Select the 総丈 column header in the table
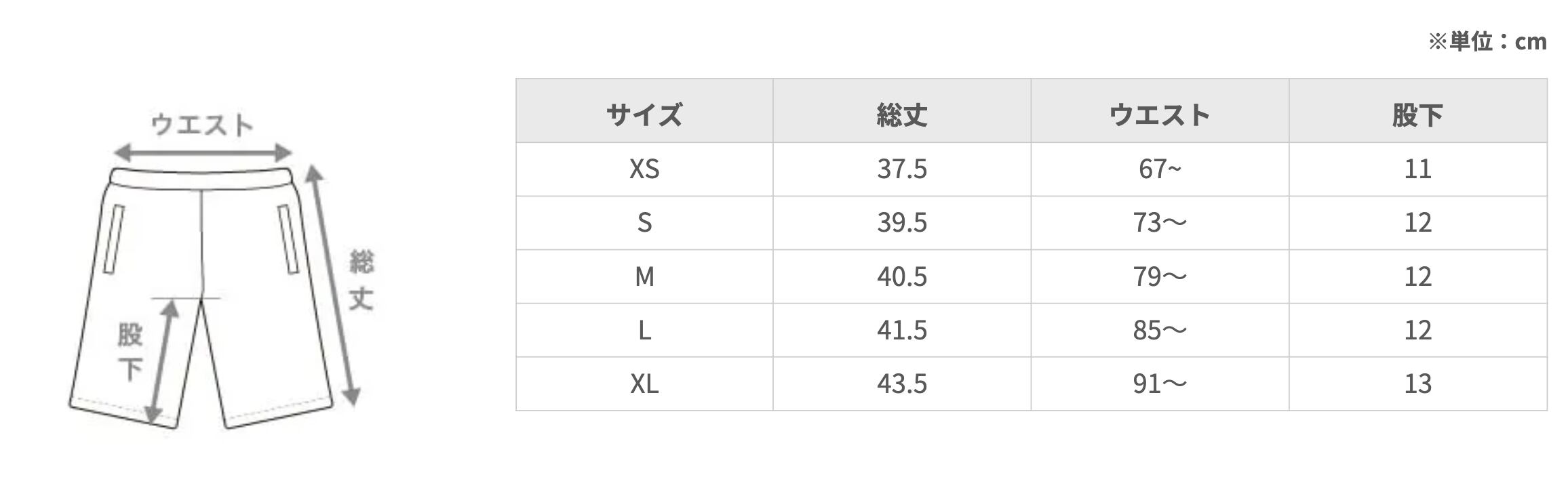The width and height of the screenshot is (1568, 477). [x=901, y=114]
